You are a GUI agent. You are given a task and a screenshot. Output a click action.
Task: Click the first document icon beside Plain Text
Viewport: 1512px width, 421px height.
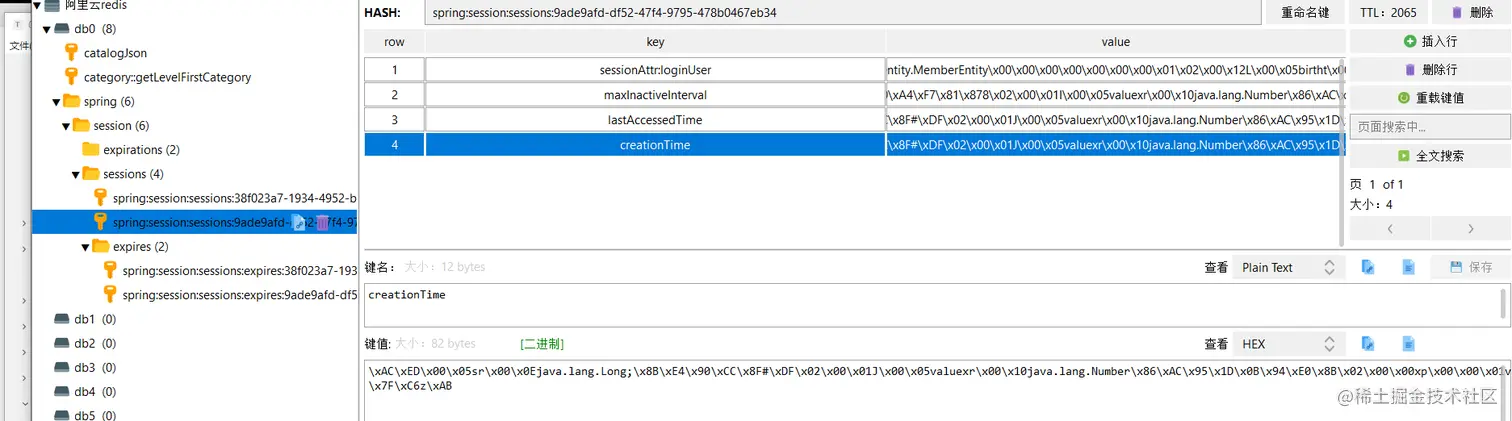click(1368, 267)
